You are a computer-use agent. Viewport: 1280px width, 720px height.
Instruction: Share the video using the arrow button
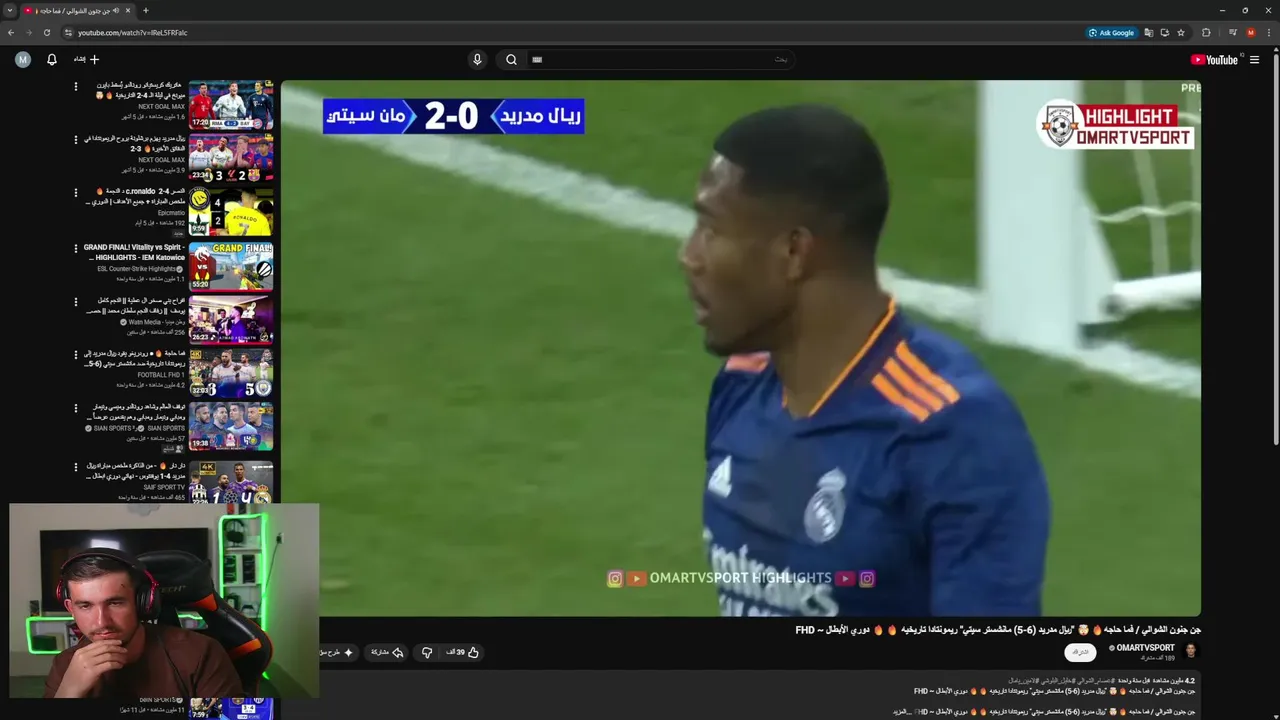[387, 652]
